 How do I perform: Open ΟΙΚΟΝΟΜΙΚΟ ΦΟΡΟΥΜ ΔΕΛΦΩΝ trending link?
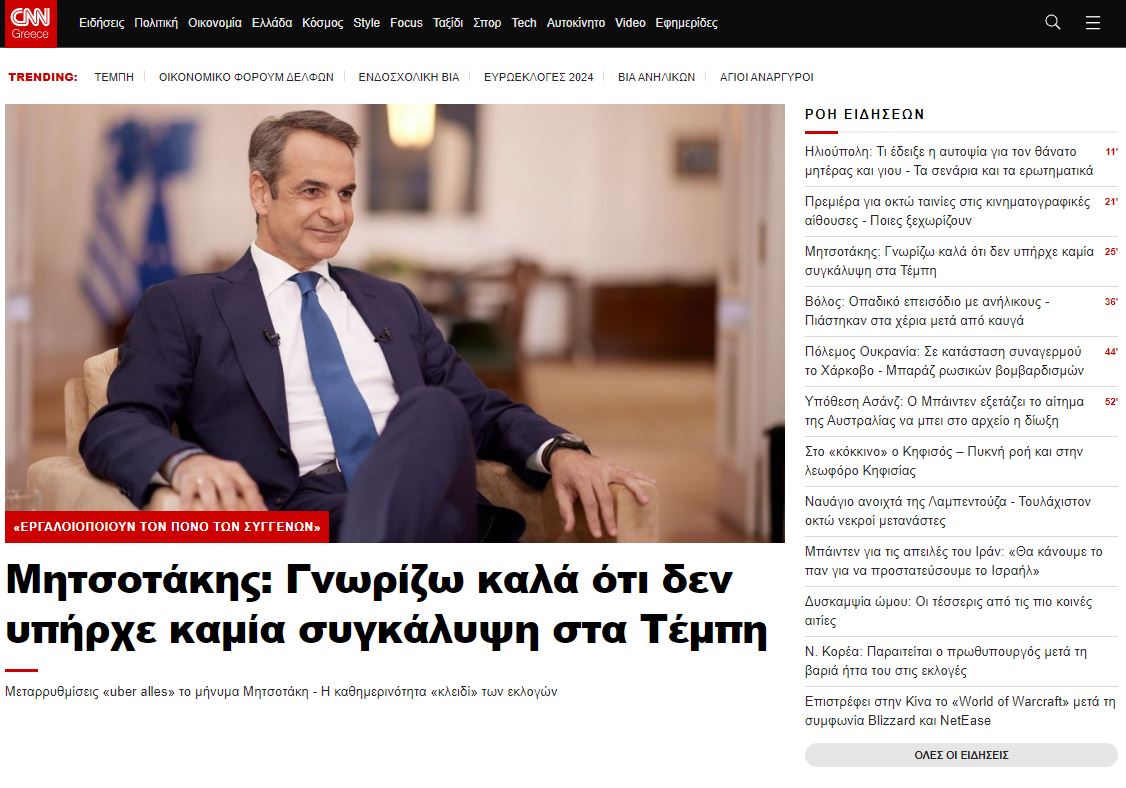point(246,77)
